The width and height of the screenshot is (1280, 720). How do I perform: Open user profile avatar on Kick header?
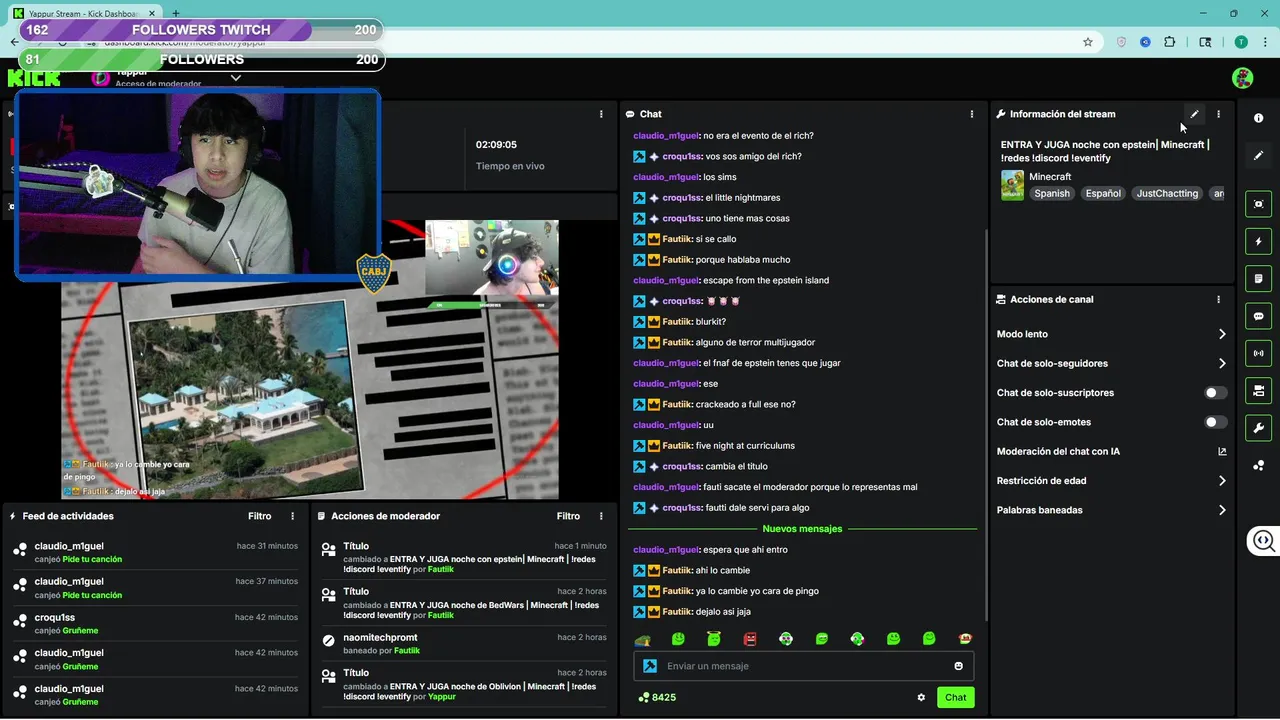(1242, 77)
